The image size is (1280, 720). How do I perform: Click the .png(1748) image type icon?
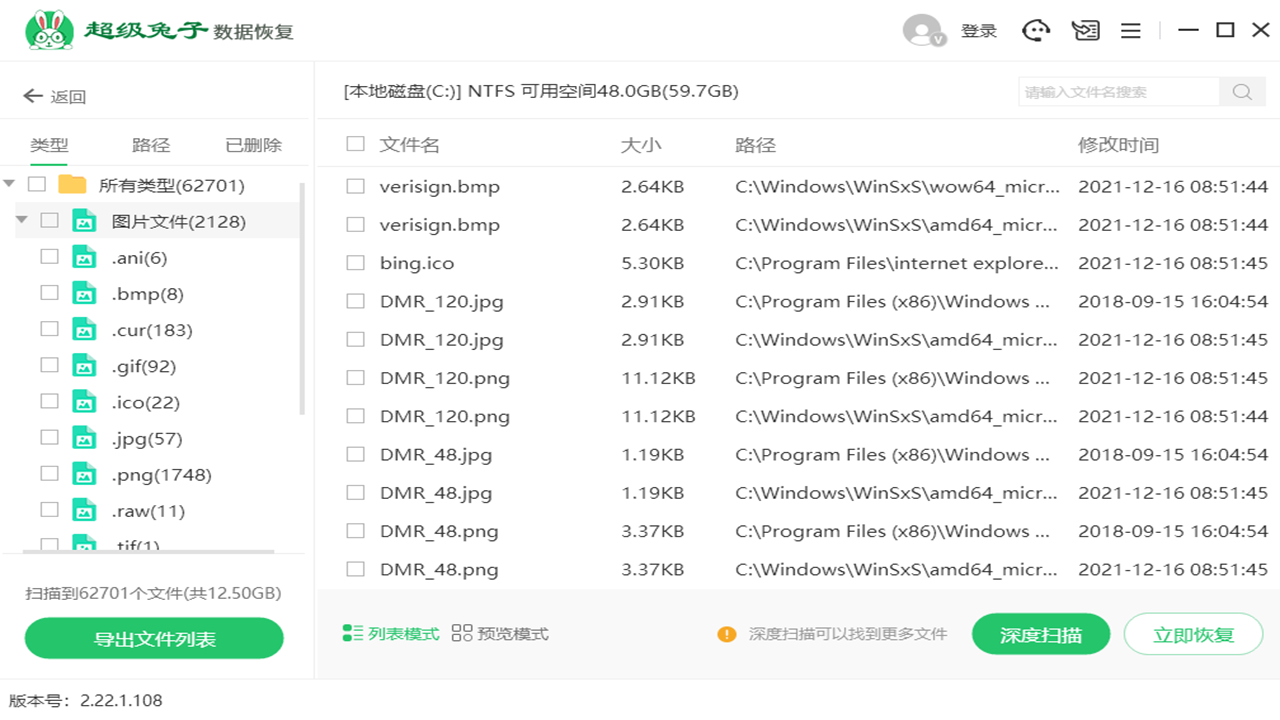[85, 475]
